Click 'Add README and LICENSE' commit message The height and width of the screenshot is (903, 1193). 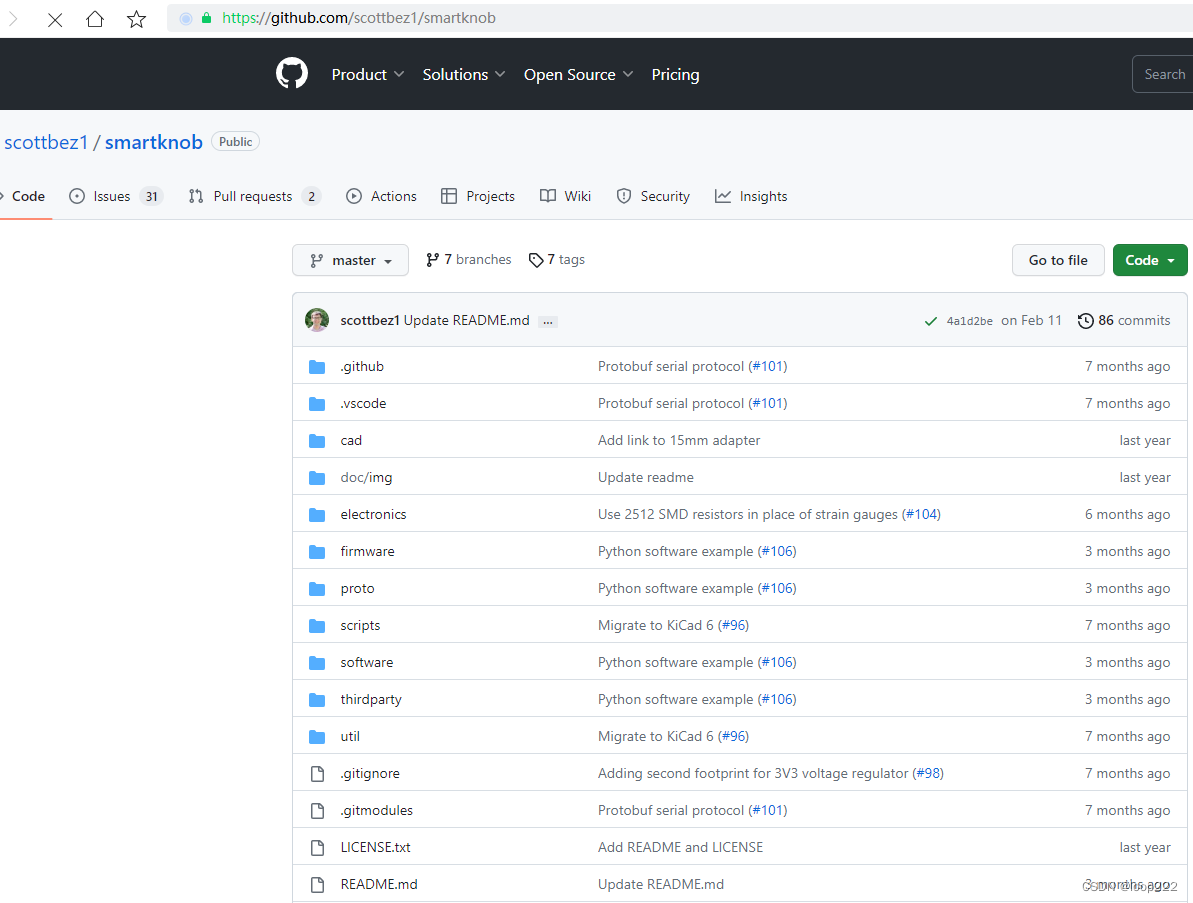point(680,847)
